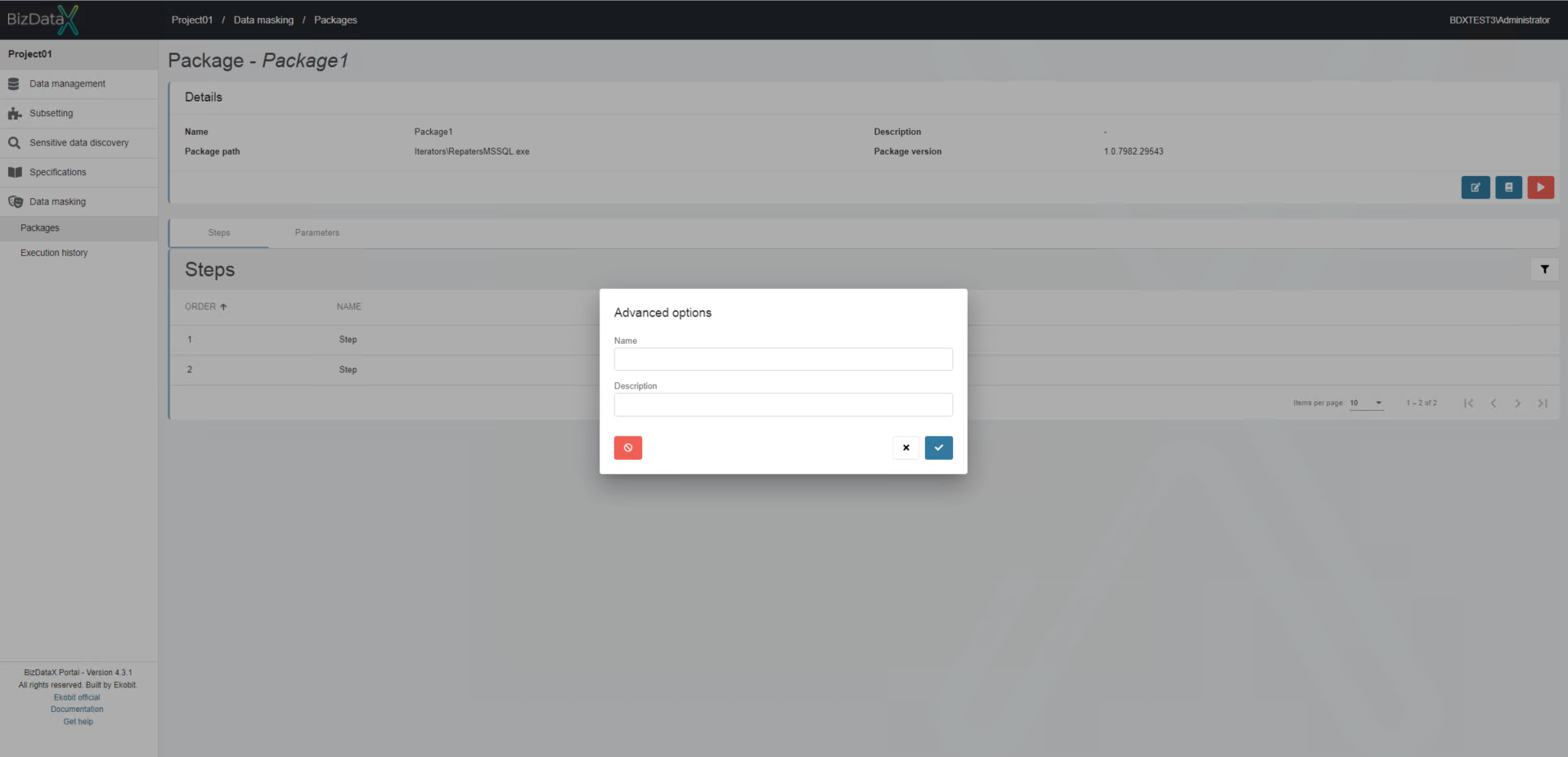
Task: Open Items per page dropdown
Action: point(1366,403)
